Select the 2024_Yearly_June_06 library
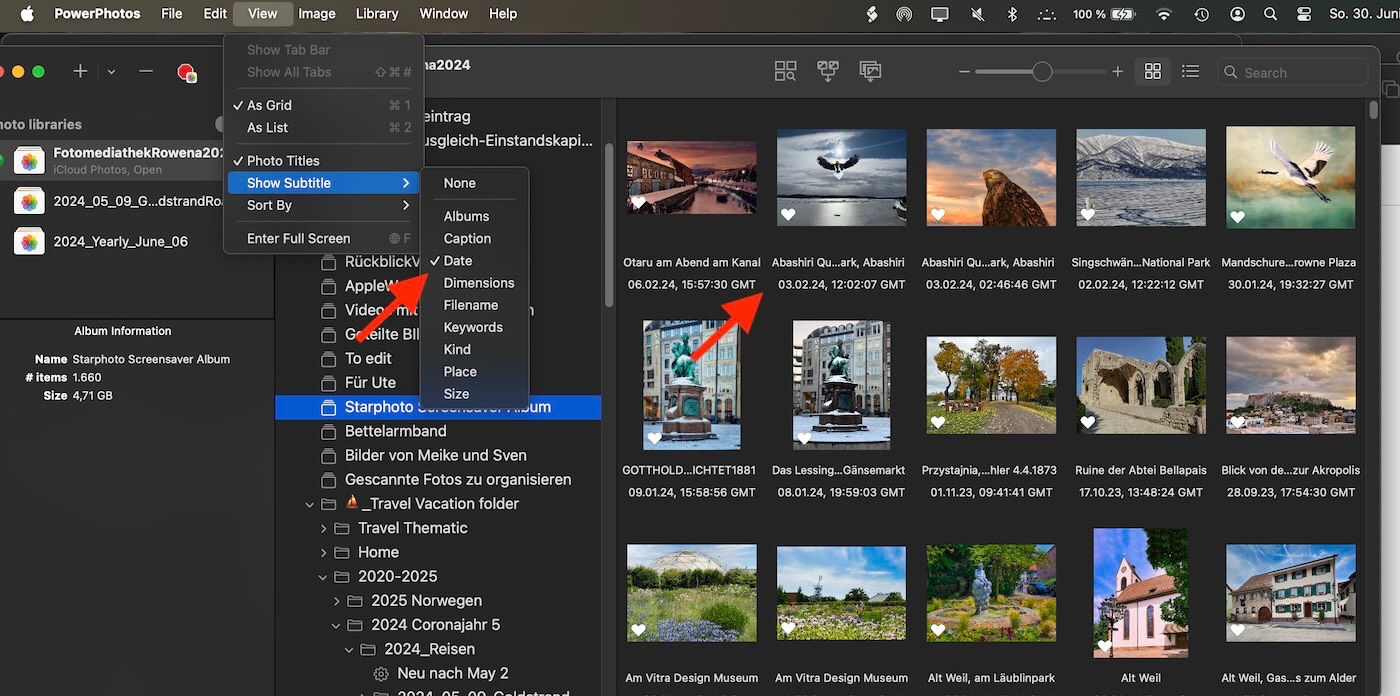 click(x=121, y=242)
